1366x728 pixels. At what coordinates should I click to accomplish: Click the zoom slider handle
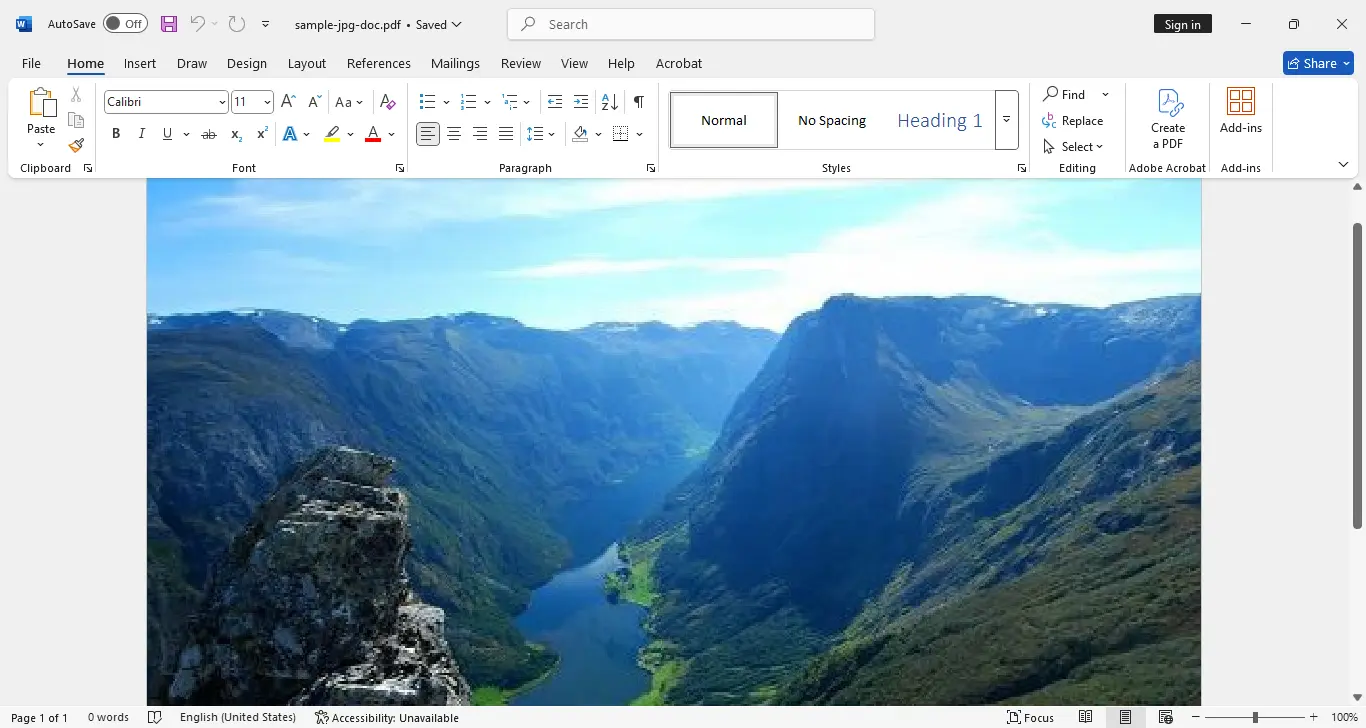tap(1255, 717)
